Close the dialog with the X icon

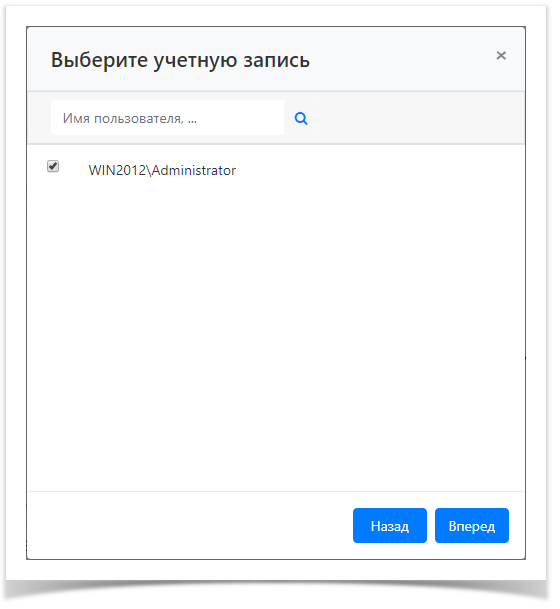(501, 56)
